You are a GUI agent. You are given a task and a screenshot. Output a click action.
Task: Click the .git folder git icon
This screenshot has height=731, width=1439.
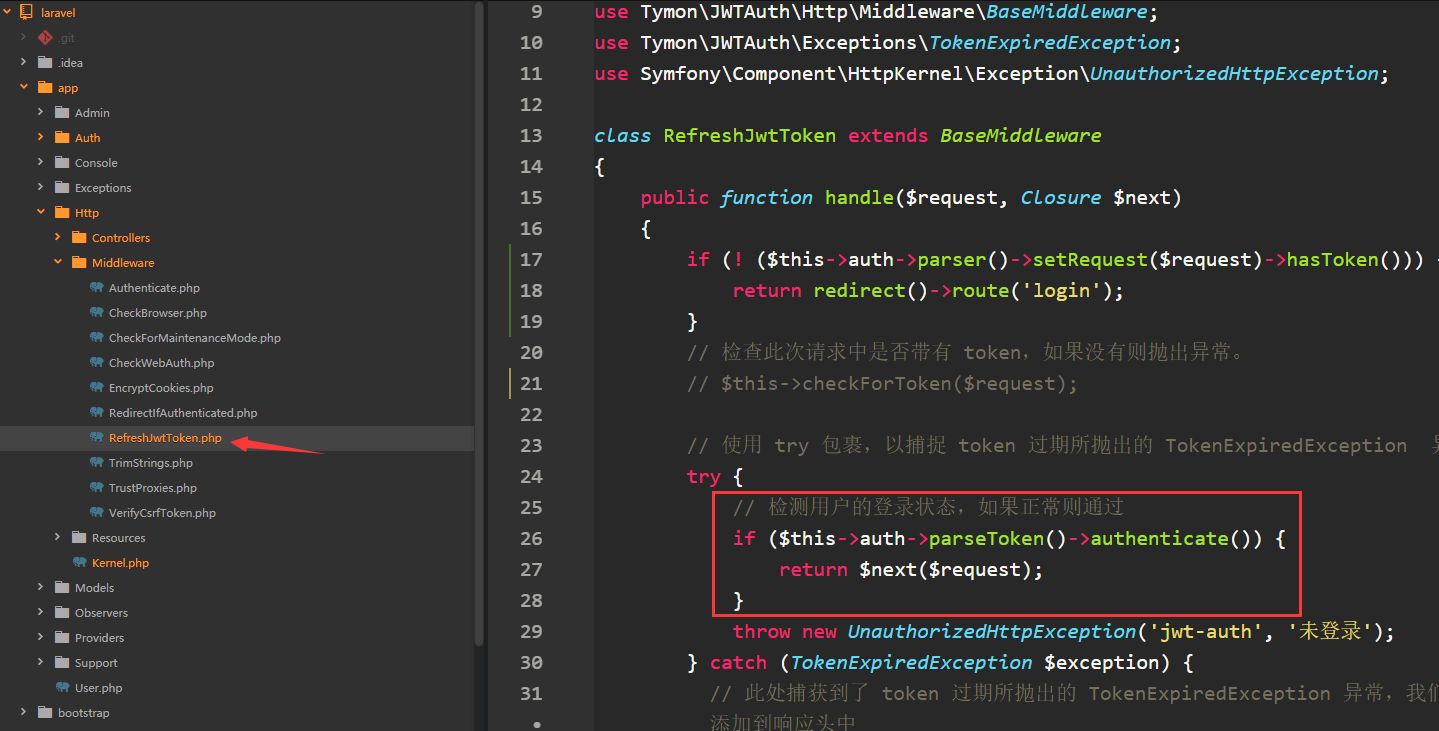click(44, 37)
